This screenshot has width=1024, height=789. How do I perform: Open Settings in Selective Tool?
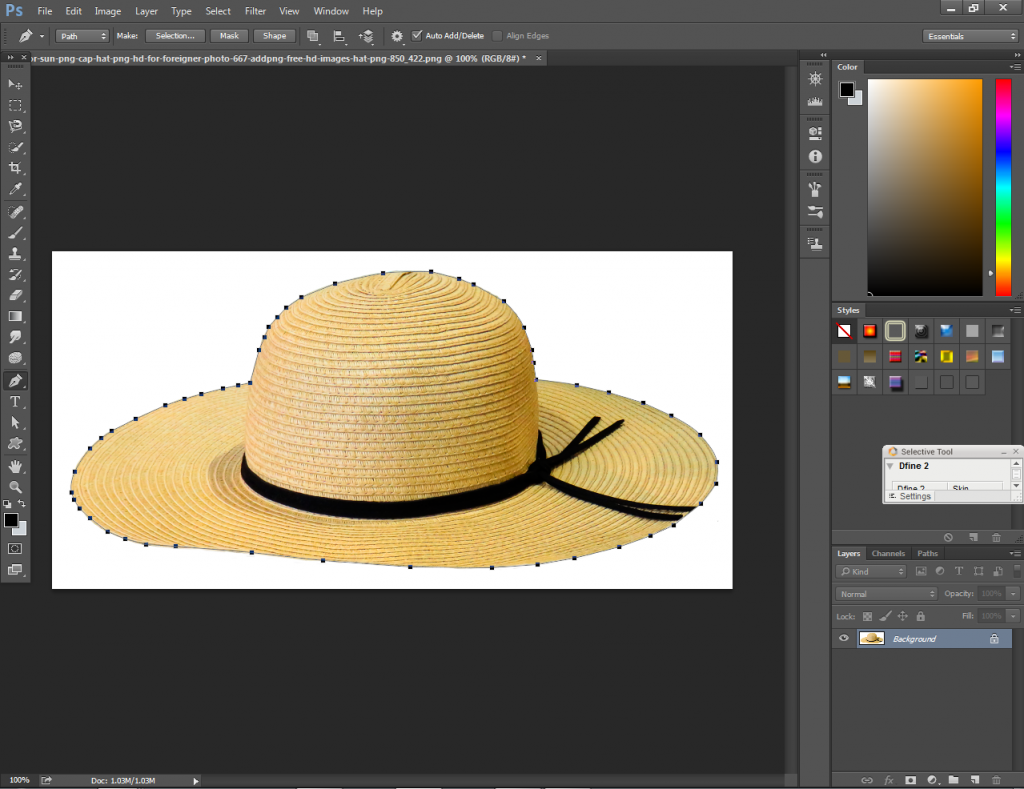click(x=910, y=496)
